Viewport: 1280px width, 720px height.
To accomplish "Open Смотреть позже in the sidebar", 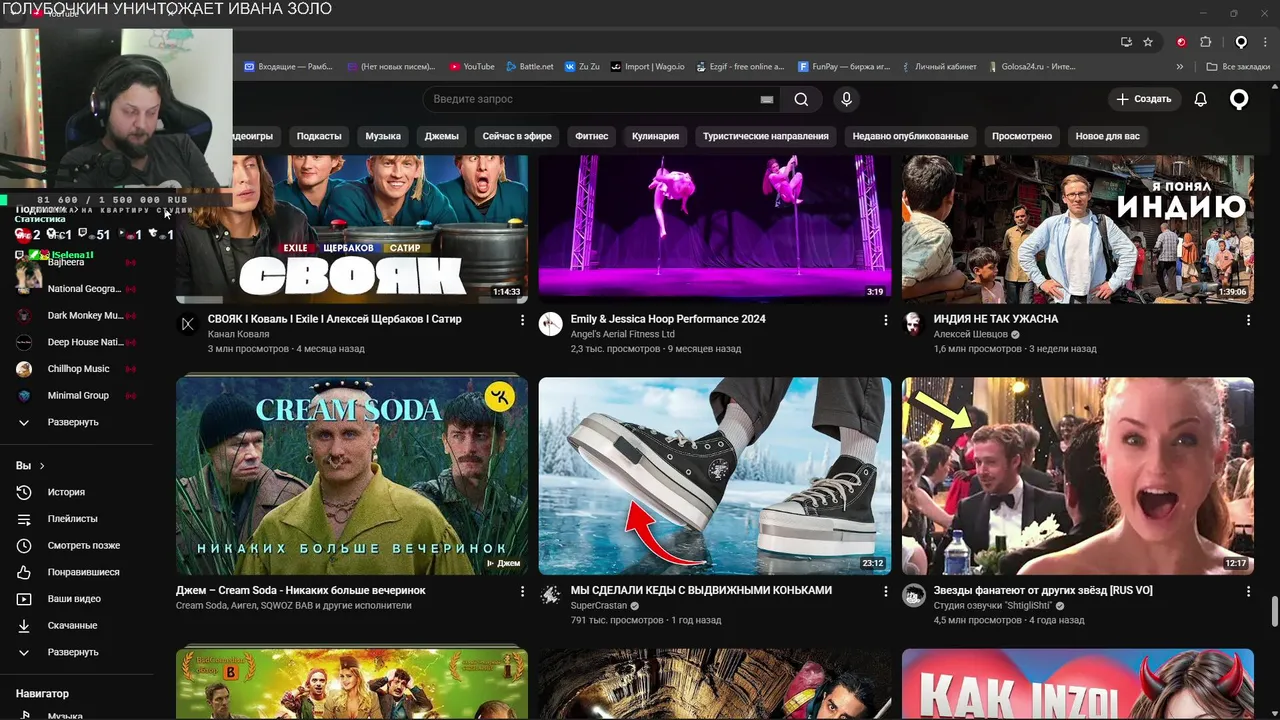I will coord(82,545).
